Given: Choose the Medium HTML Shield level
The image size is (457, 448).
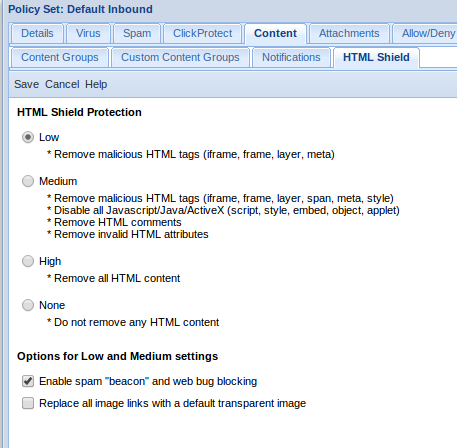Looking at the screenshot, I should coord(28,181).
